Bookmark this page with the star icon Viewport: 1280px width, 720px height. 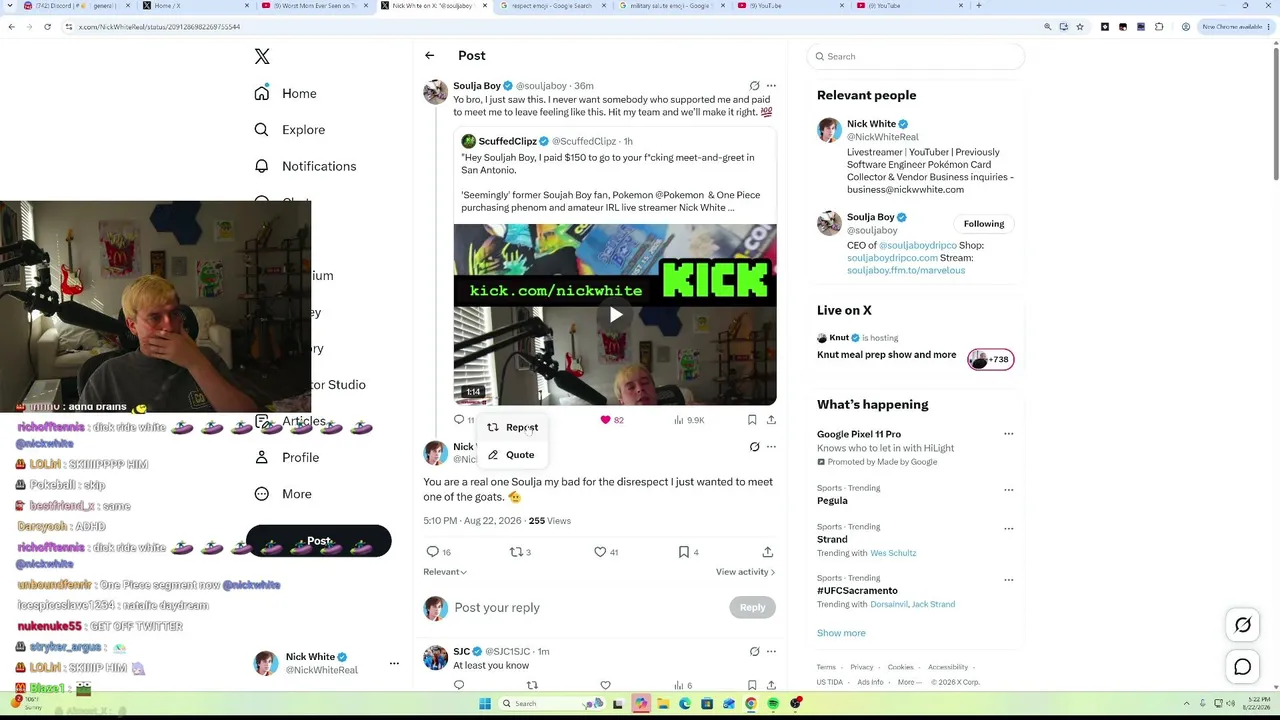tap(1080, 27)
